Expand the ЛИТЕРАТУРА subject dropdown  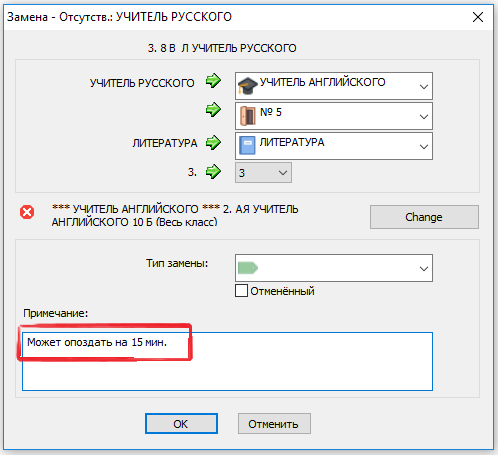coord(424,147)
